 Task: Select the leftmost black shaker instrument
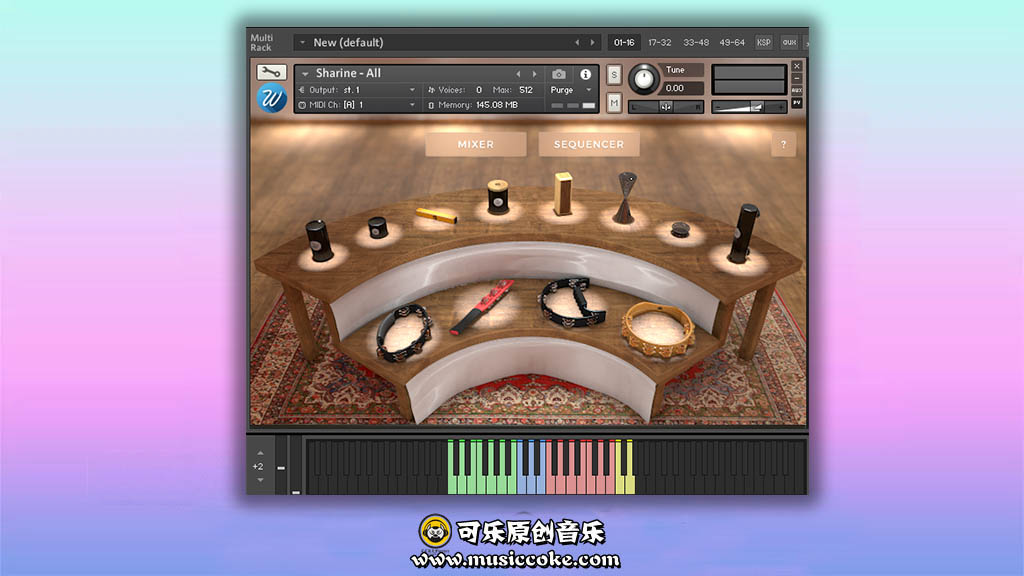click(319, 240)
